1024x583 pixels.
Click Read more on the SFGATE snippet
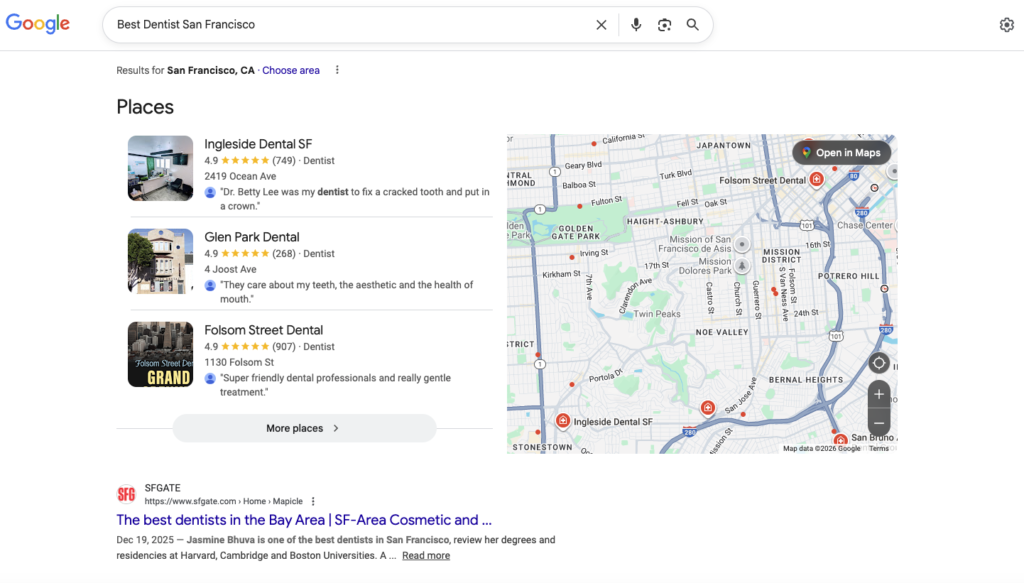coord(425,555)
